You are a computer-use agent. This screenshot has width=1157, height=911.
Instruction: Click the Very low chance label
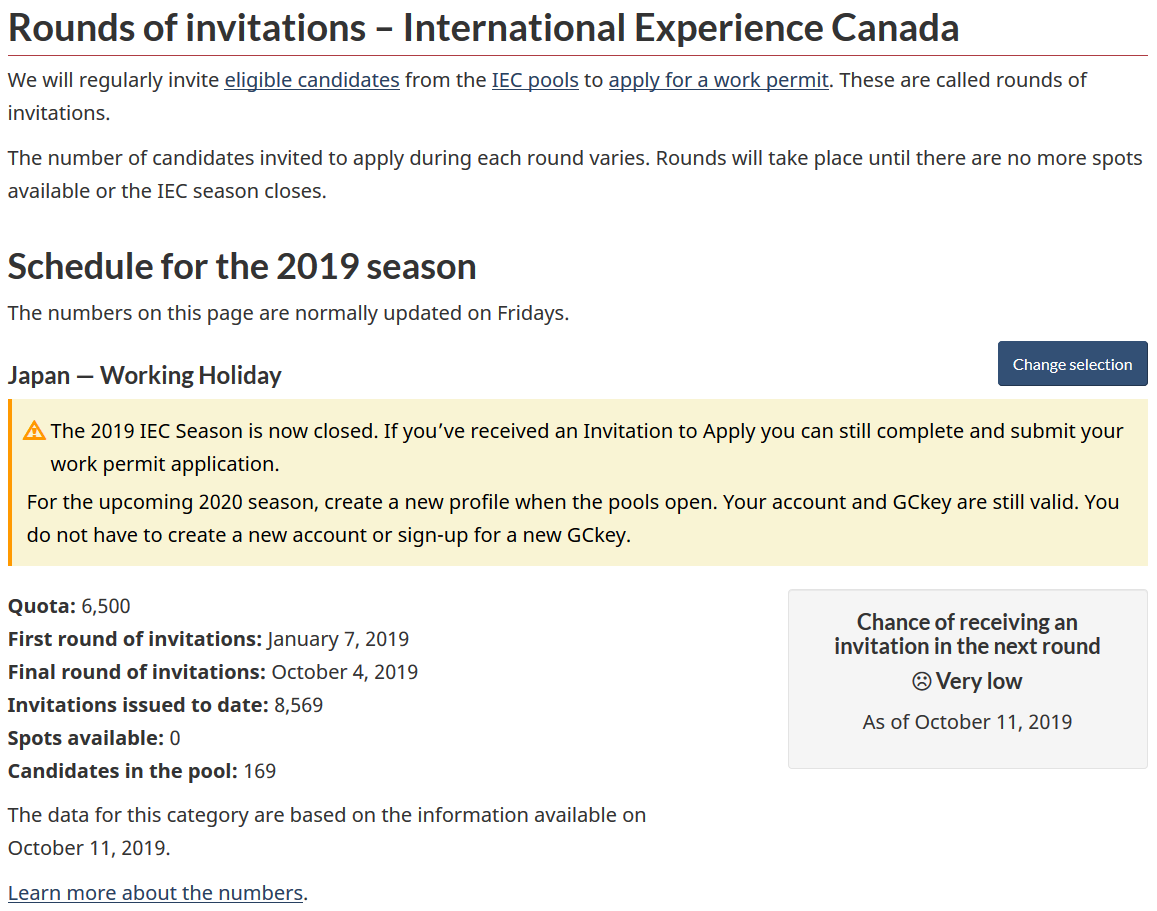pos(979,682)
